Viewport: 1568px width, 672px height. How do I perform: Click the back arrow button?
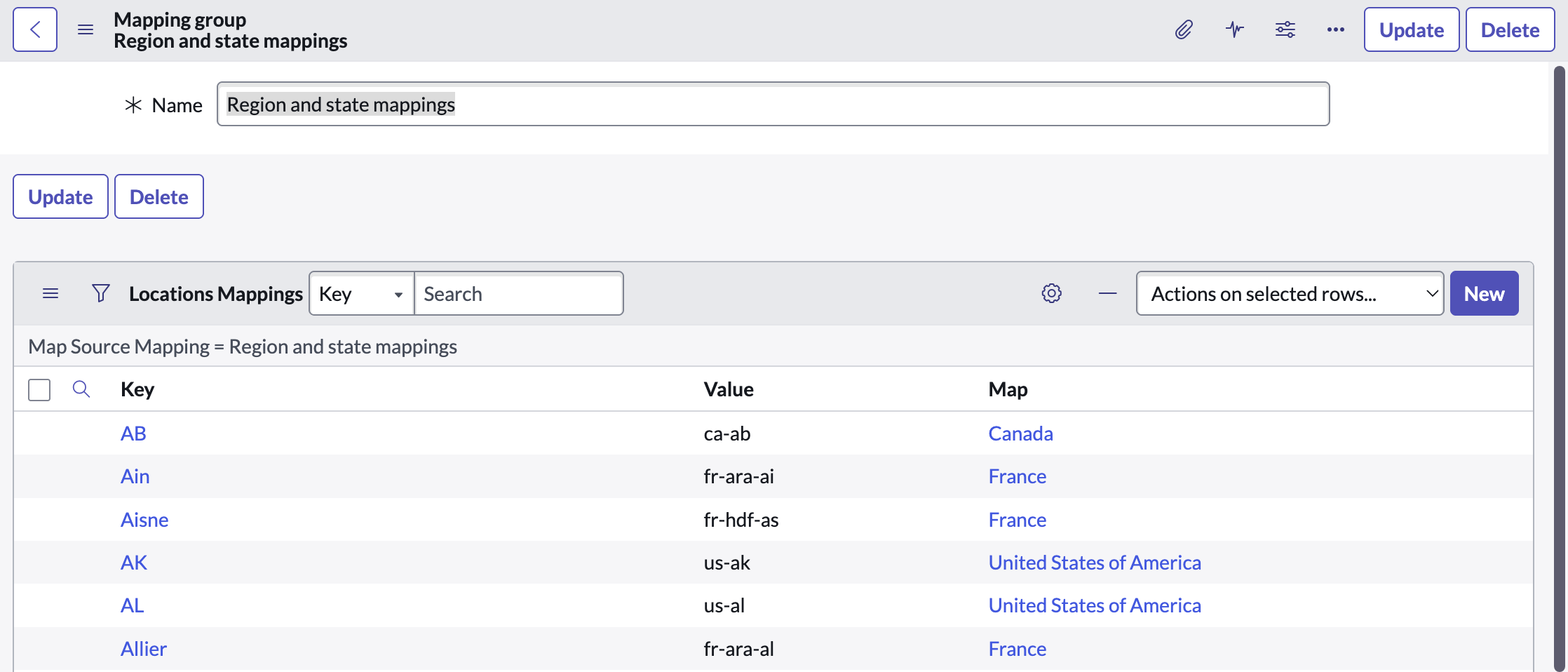[35, 29]
